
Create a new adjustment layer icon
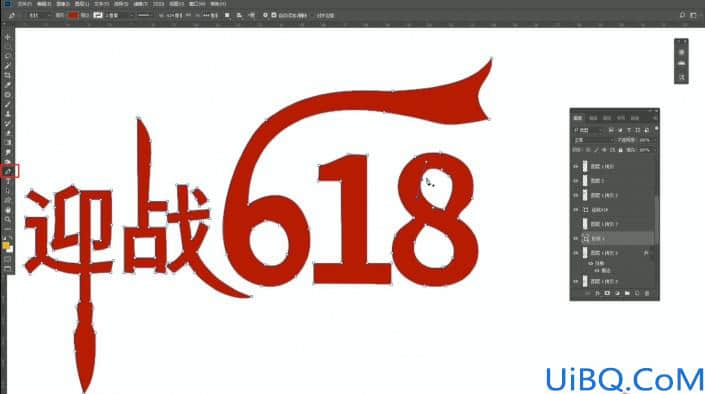[x=617, y=293]
